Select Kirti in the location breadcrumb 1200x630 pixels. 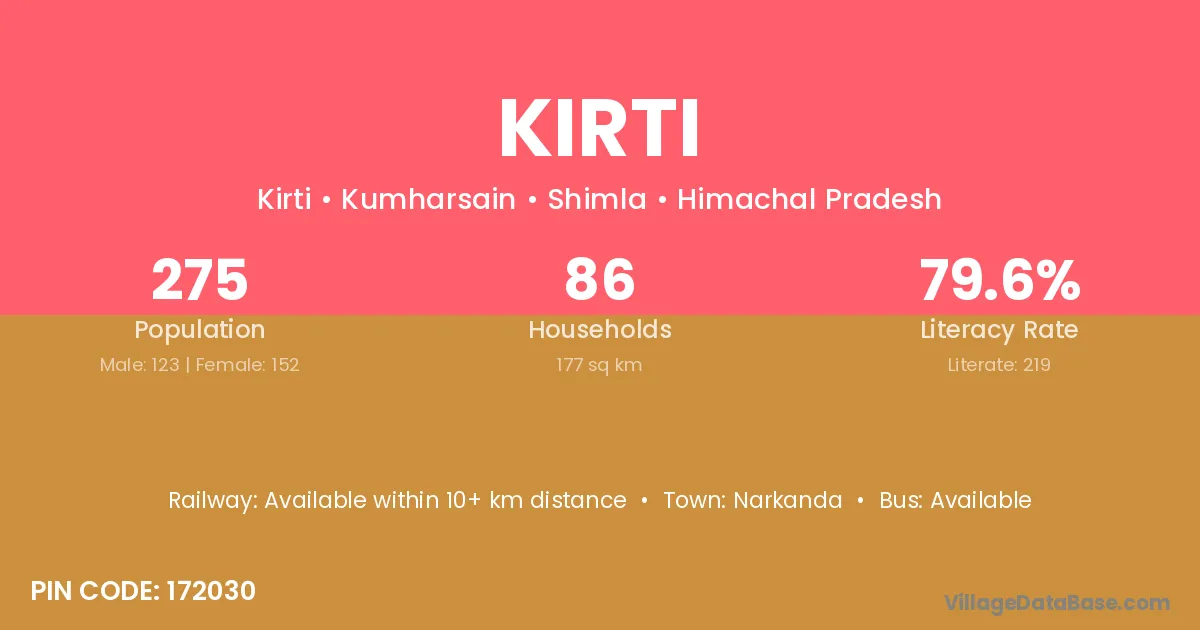[x=283, y=199]
